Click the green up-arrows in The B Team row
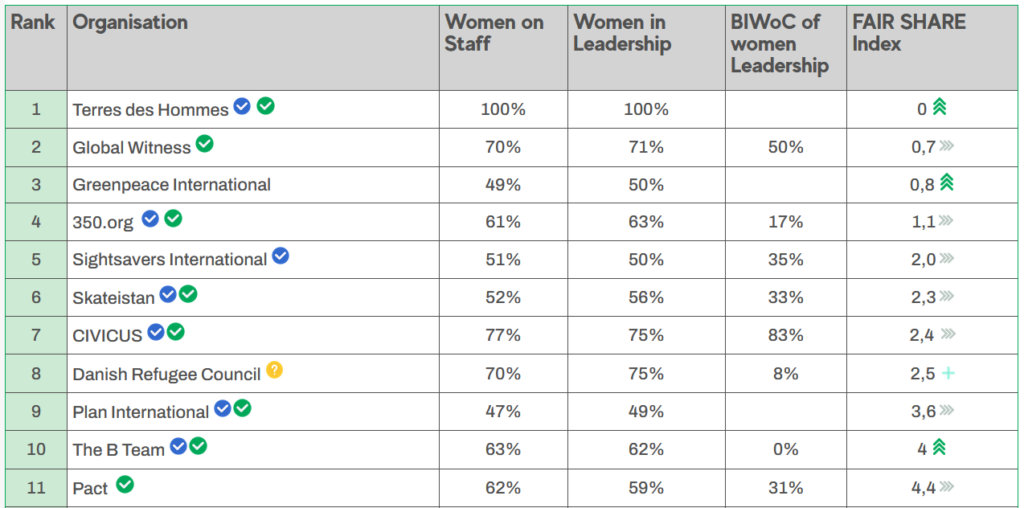This screenshot has width=1024, height=508. (x=939, y=447)
